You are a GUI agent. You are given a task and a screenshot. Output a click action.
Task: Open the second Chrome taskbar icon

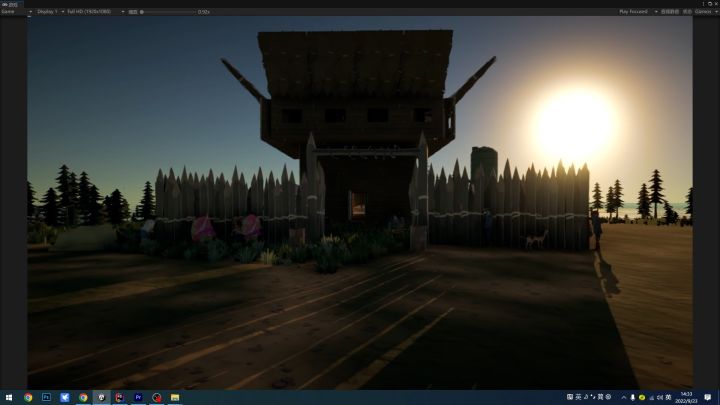[x=83, y=398]
